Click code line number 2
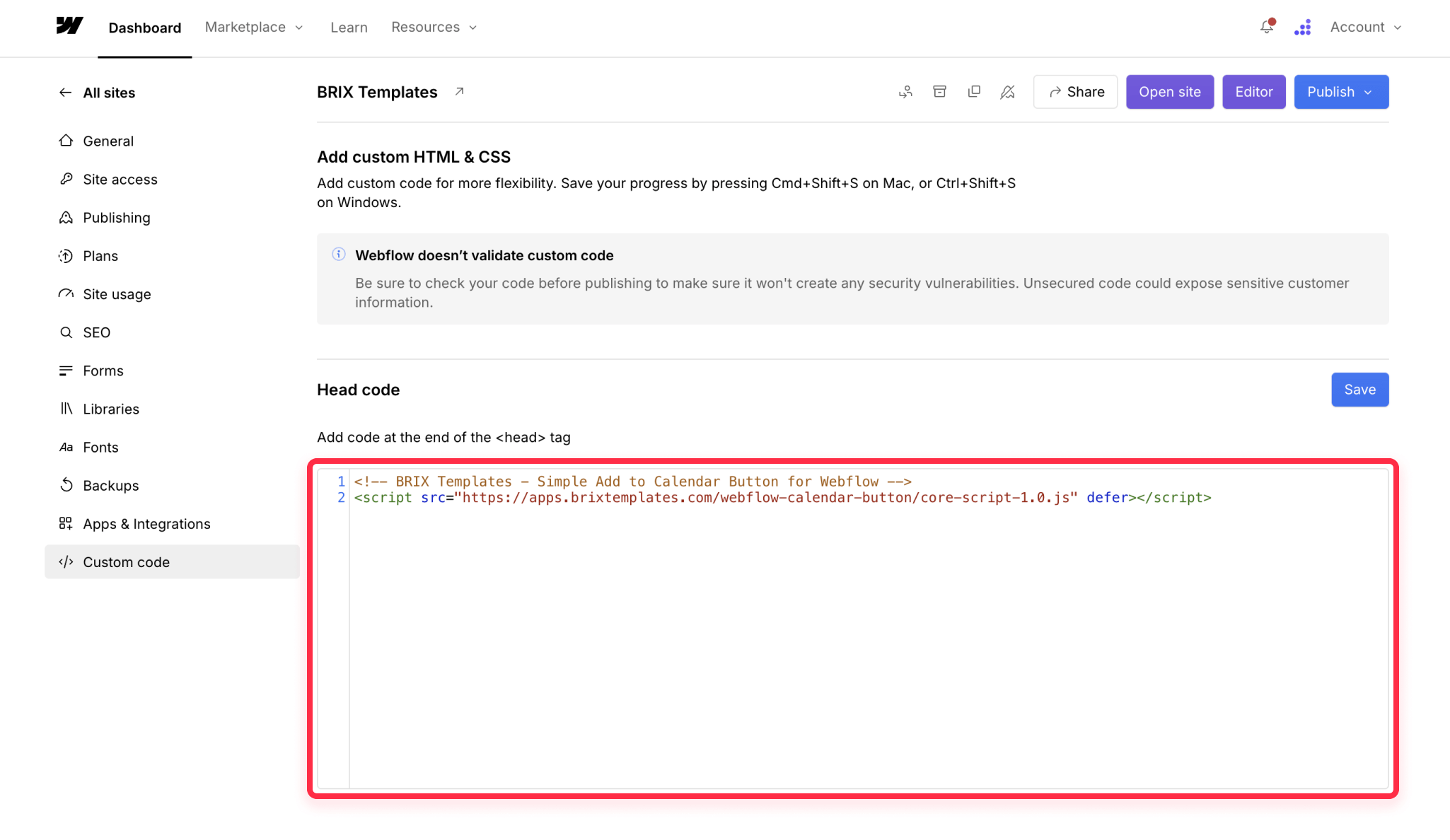The height and width of the screenshot is (840, 1450). [x=341, y=498]
